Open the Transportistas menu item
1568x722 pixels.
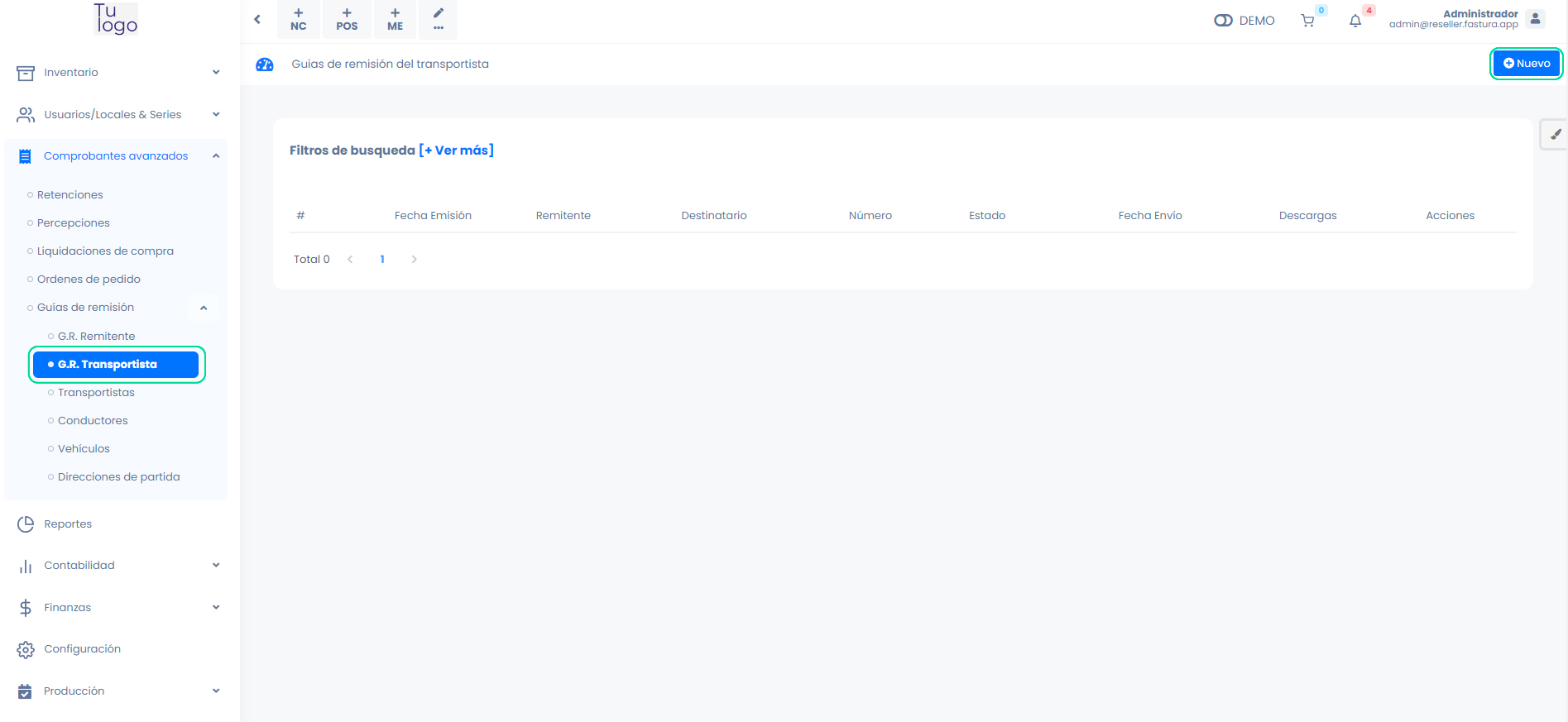pyautogui.click(x=96, y=393)
